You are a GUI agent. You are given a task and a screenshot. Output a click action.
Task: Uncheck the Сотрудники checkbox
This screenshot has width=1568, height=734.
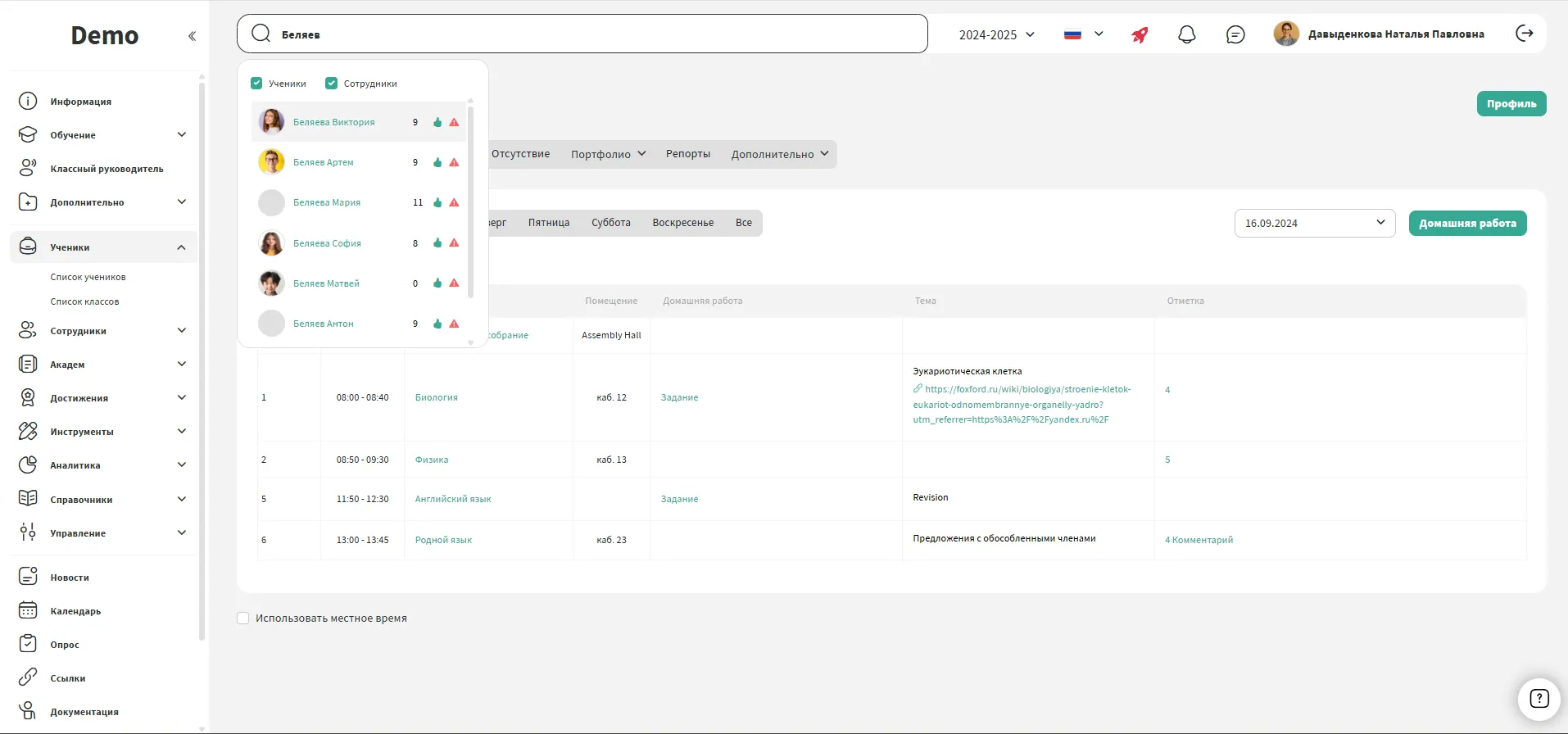point(332,84)
